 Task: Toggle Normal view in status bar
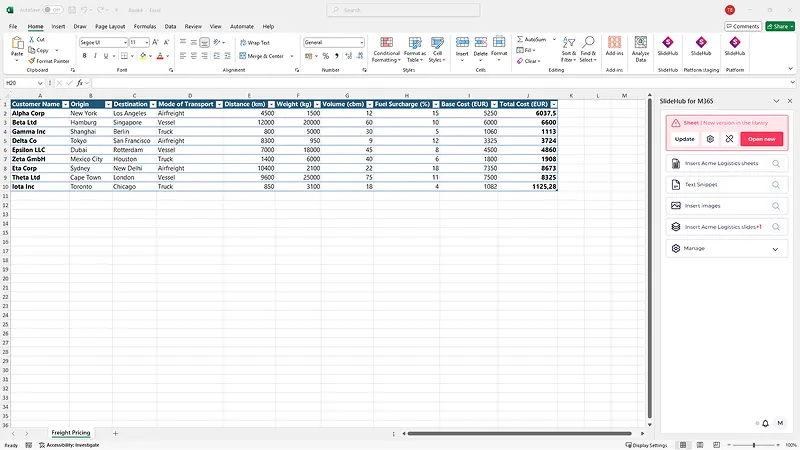point(683,445)
